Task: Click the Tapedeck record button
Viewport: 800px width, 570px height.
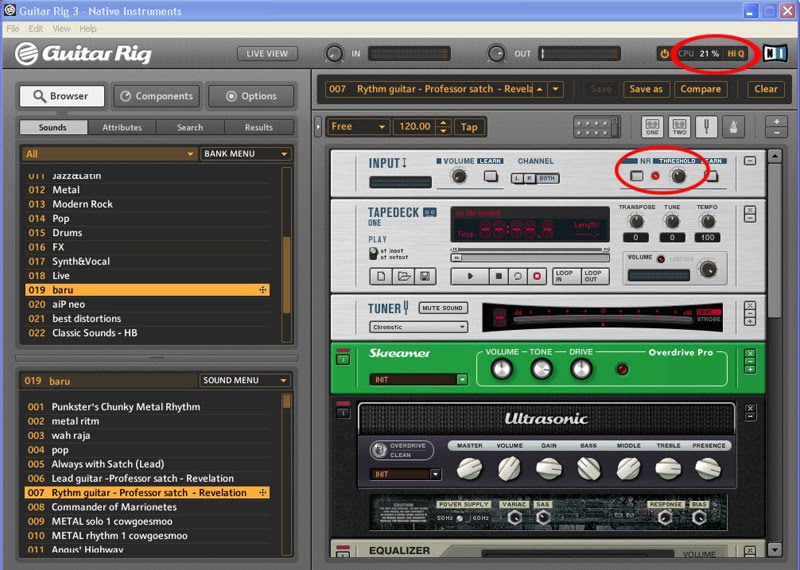Action: click(x=537, y=276)
